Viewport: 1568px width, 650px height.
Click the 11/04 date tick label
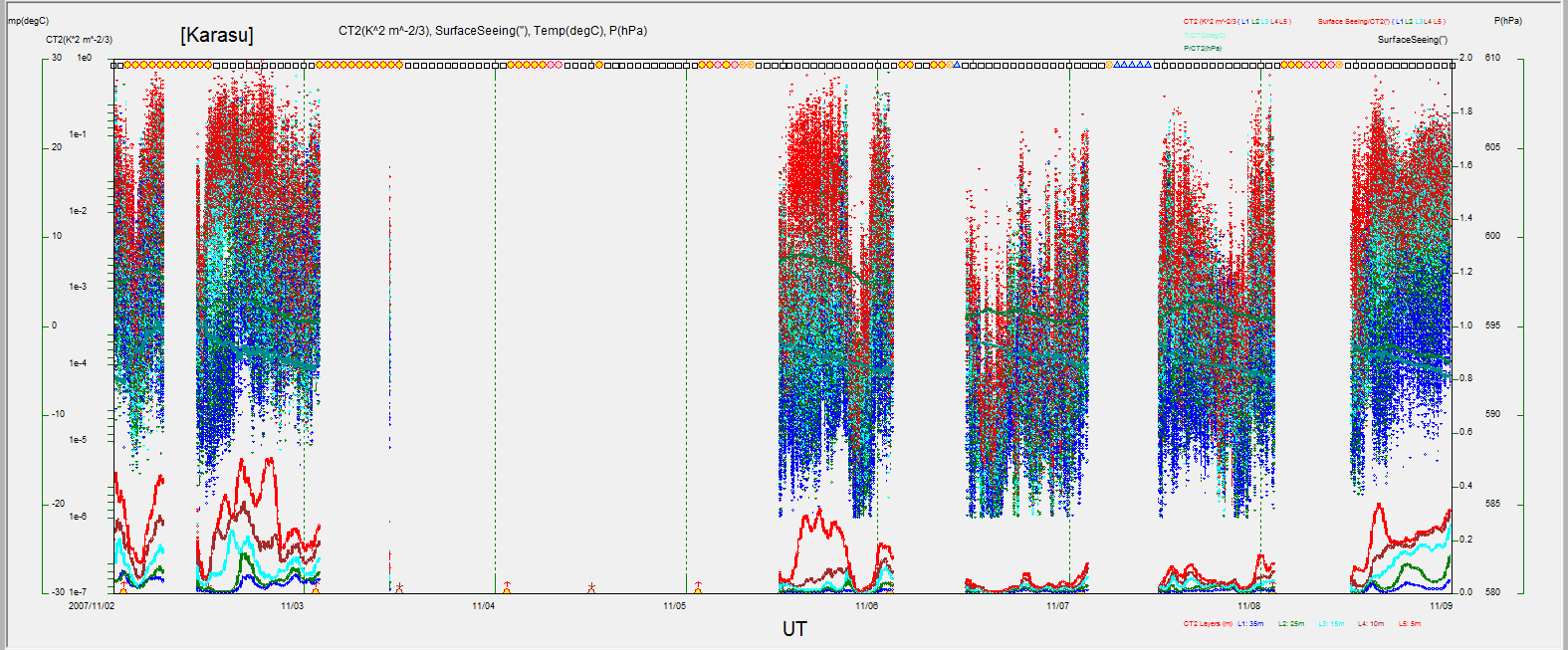[x=483, y=605]
